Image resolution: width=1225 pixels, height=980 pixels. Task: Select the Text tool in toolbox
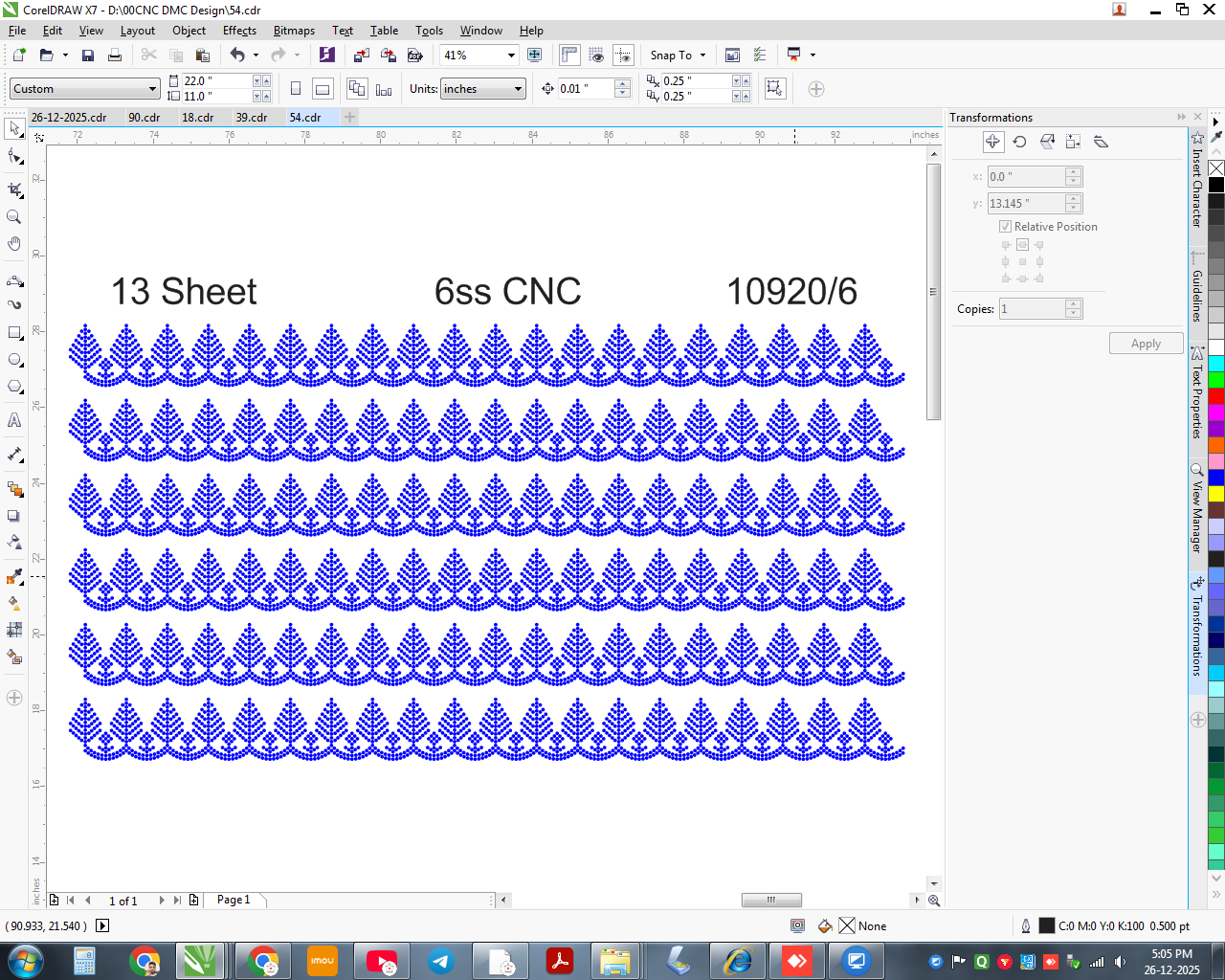pyautogui.click(x=14, y=420)
